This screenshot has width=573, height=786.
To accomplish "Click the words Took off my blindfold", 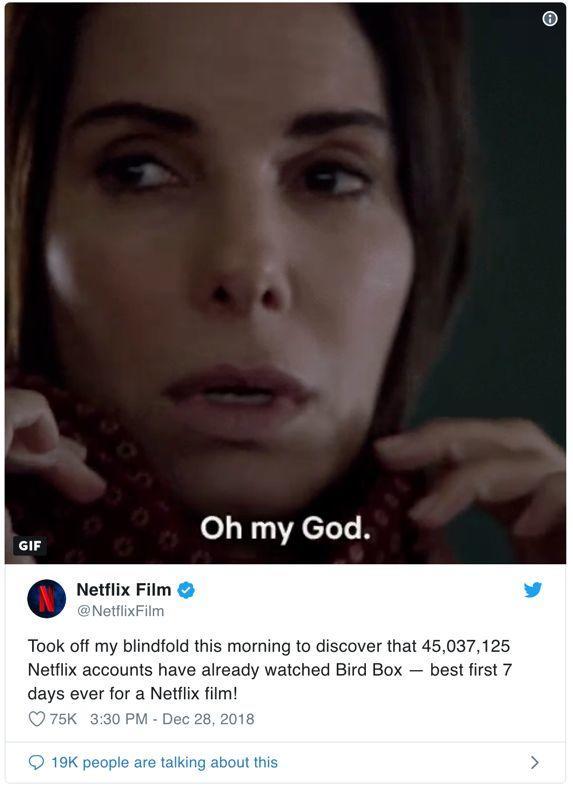I will pyautogui.click(x=109, y=646).
